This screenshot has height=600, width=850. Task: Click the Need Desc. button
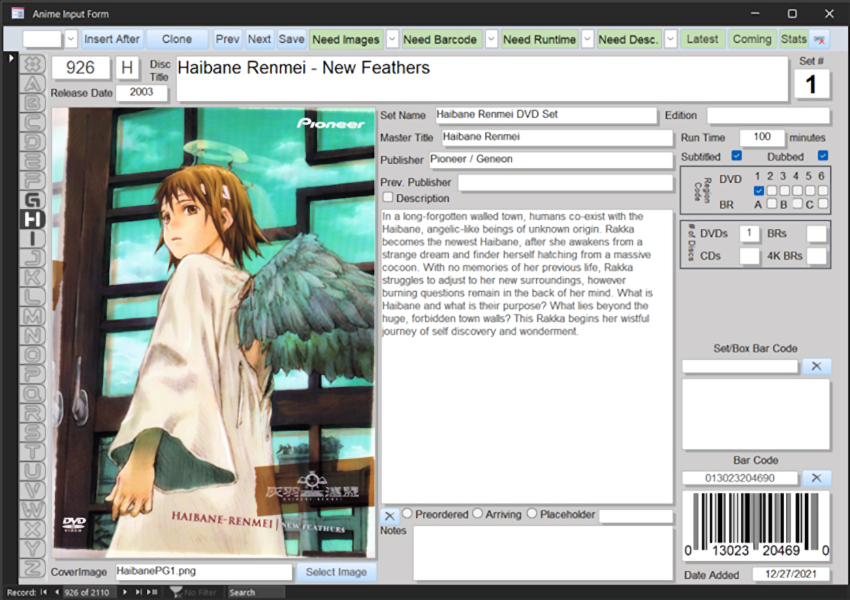click(628, 40)
